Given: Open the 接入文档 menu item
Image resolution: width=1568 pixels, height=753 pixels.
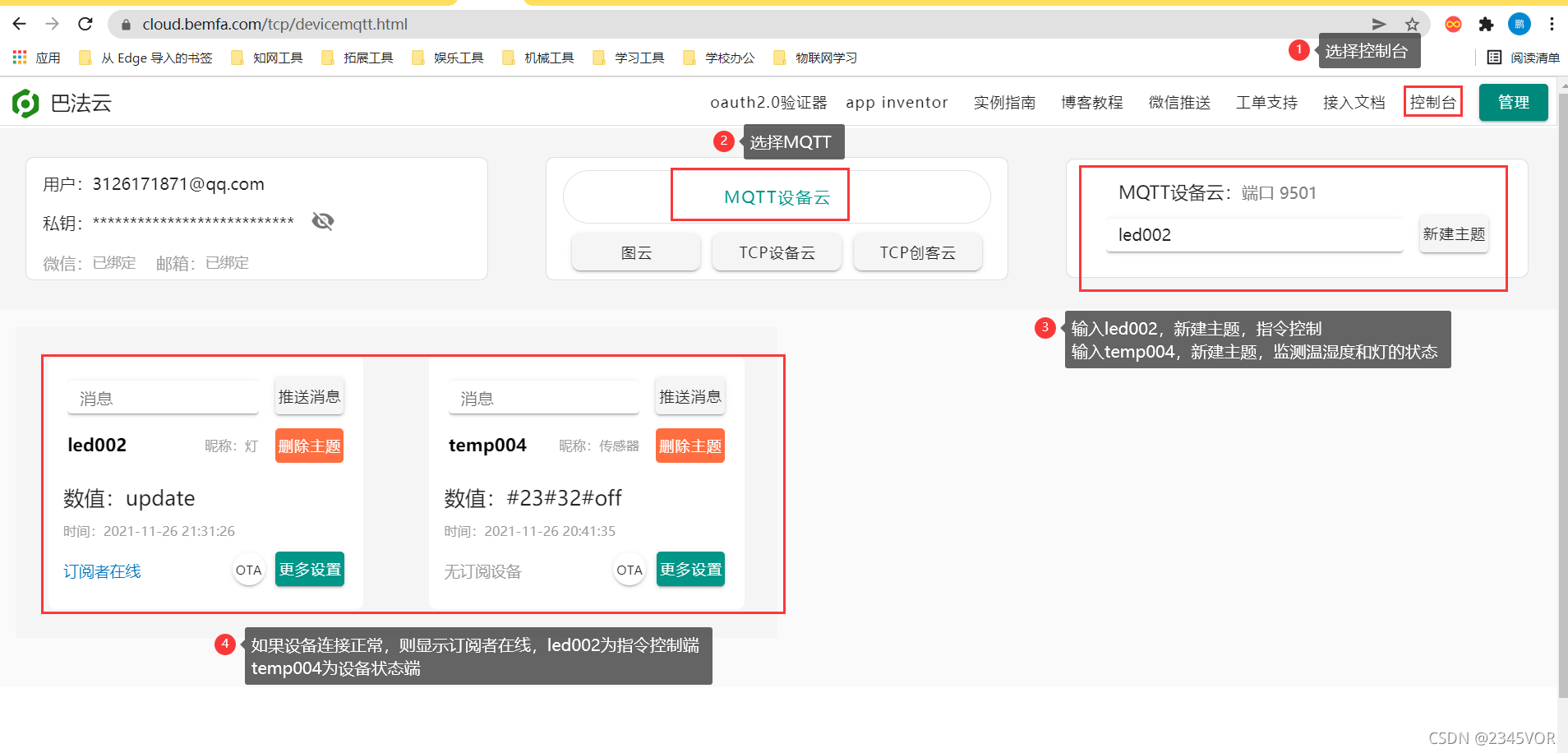Looking at the screenshot, I should point(1354,103).
